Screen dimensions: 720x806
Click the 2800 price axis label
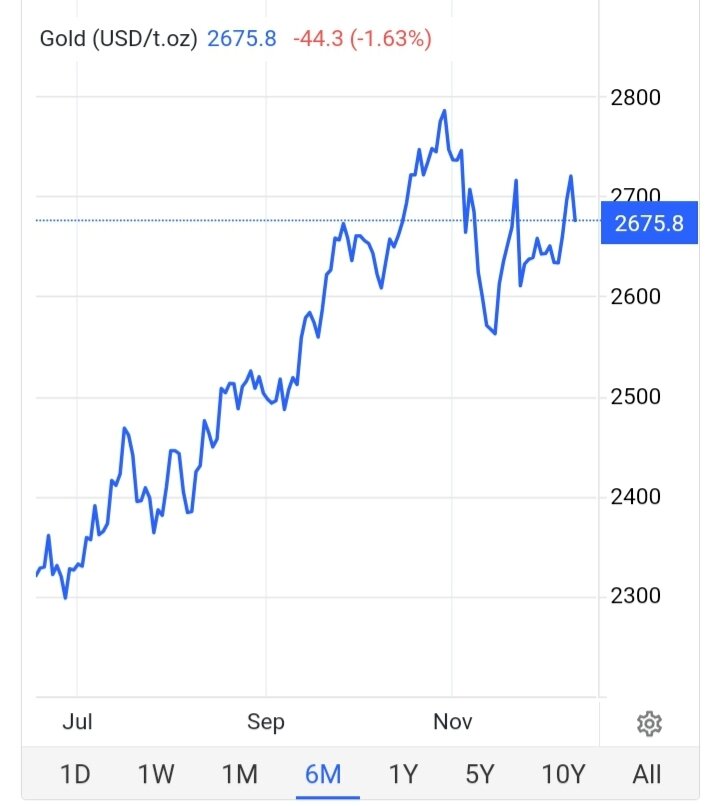coord(634,98)
